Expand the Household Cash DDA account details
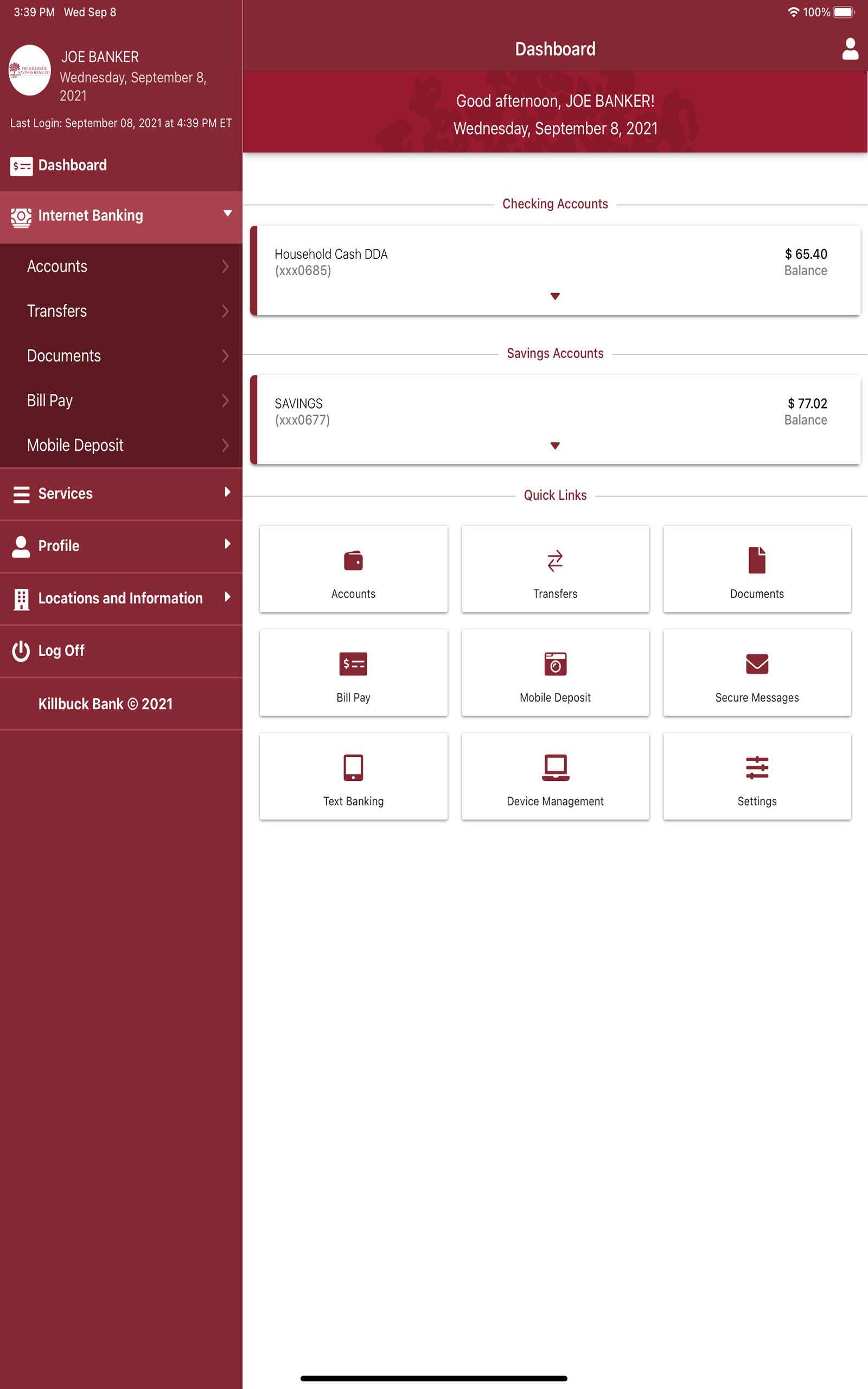This screenshot has width=868, height=1389. pos(554,296)
